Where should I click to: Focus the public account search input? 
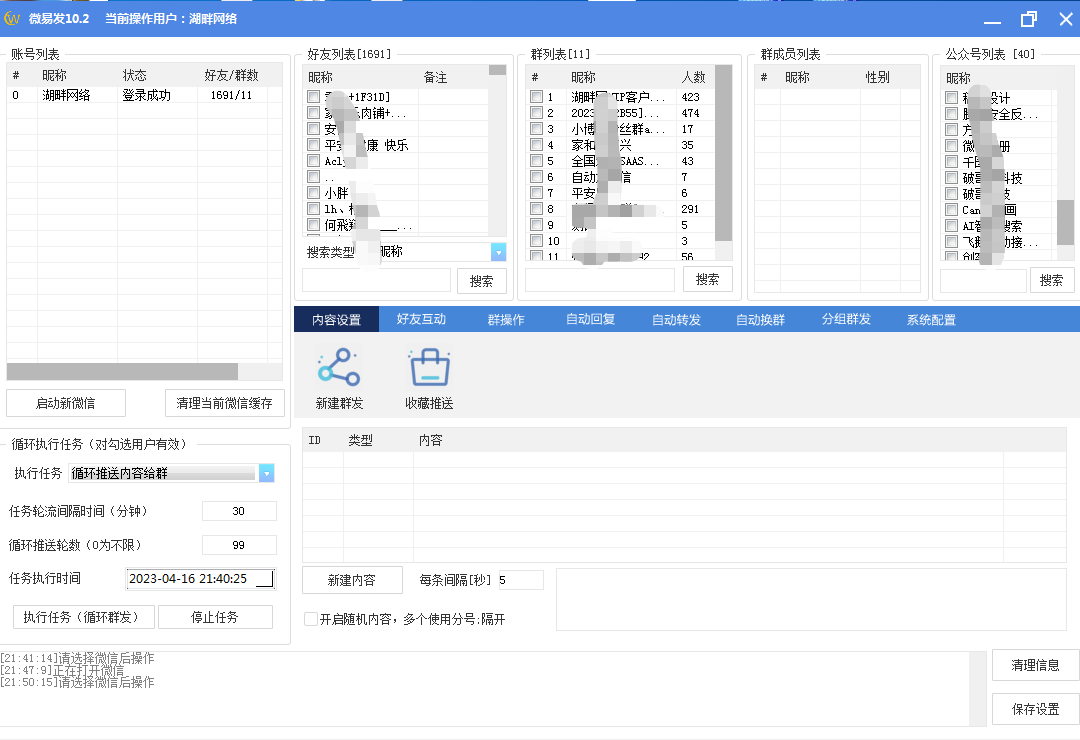pos(984,280)
